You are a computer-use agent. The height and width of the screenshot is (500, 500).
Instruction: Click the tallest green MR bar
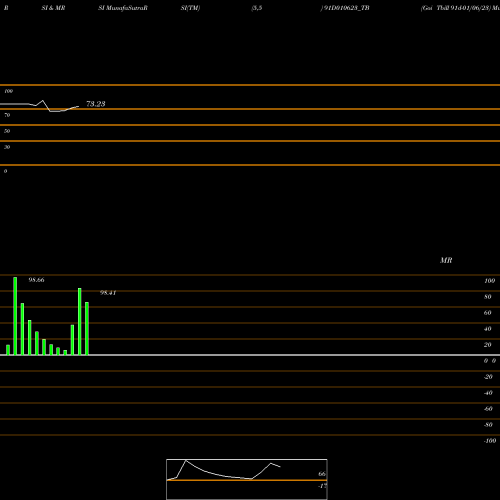15,316
